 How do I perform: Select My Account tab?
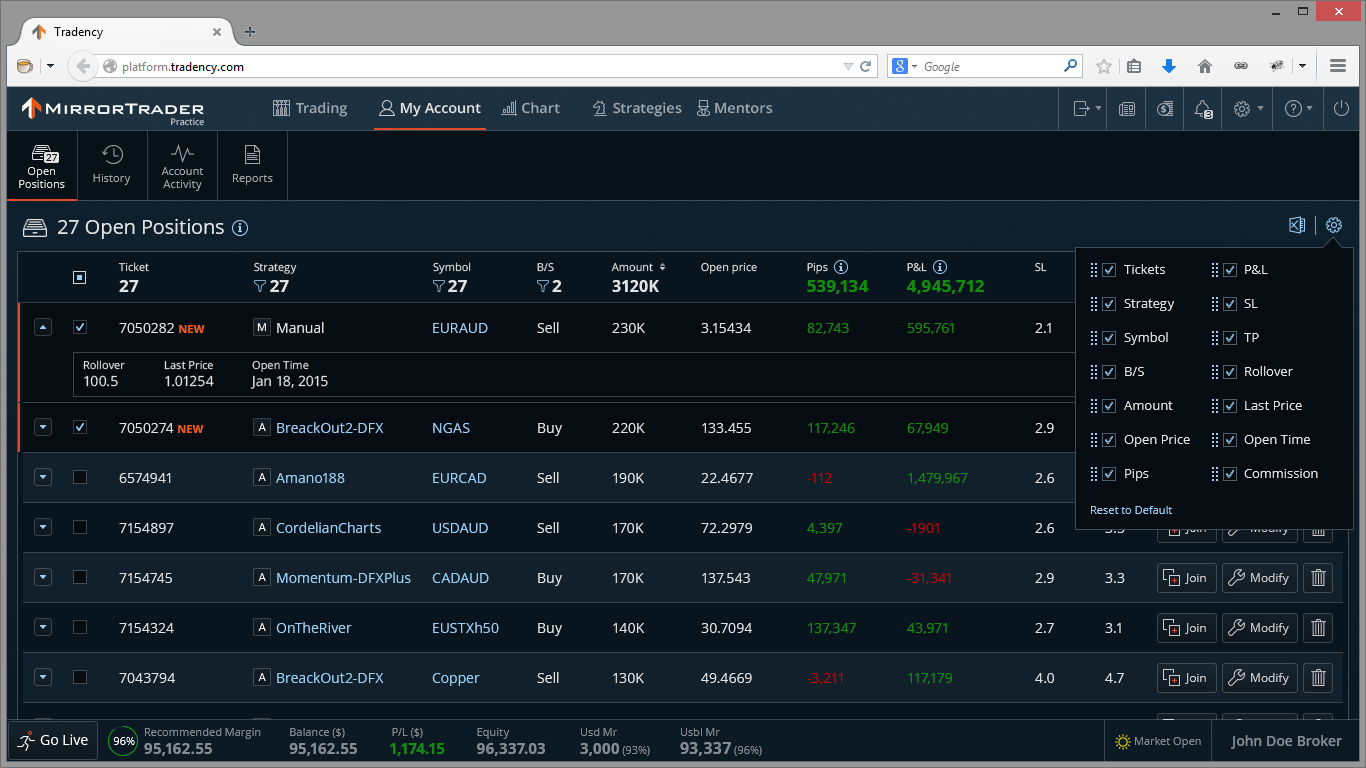point(430,108)
